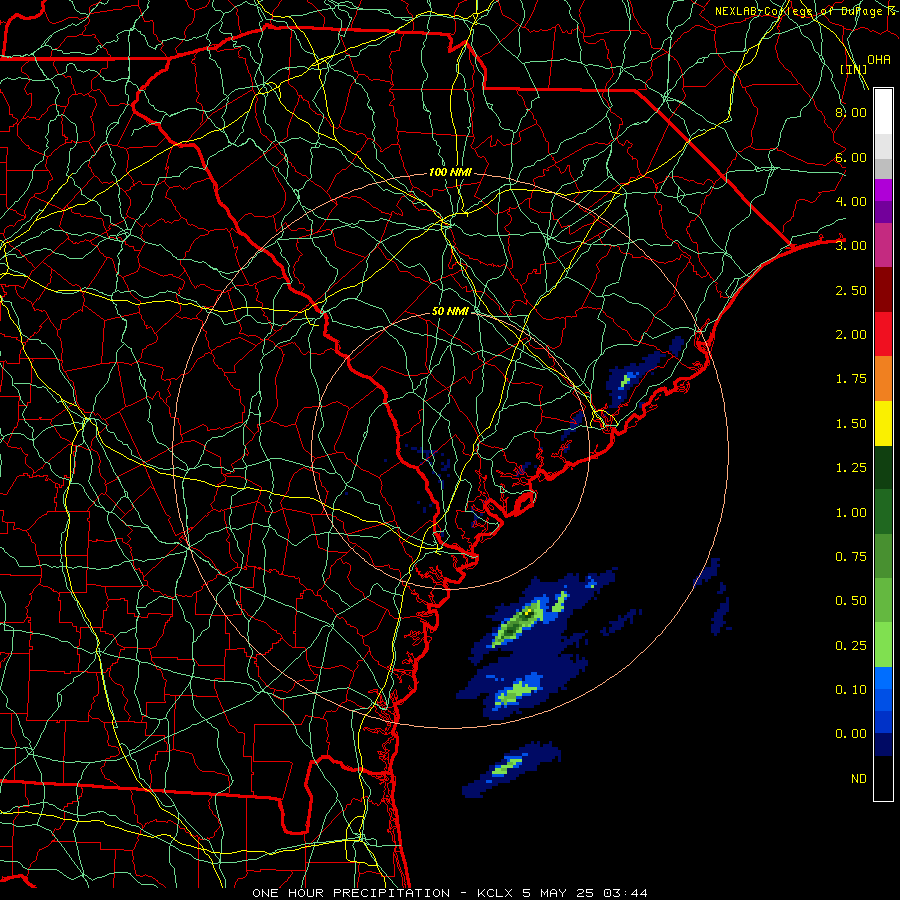Pick the yellow legend swatch
The width and height of the screenshot is (900, 900).
[x=883, y=423]
